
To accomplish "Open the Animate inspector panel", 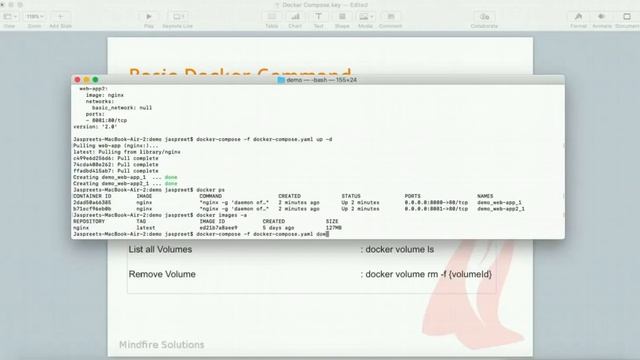I will (602, 17).
